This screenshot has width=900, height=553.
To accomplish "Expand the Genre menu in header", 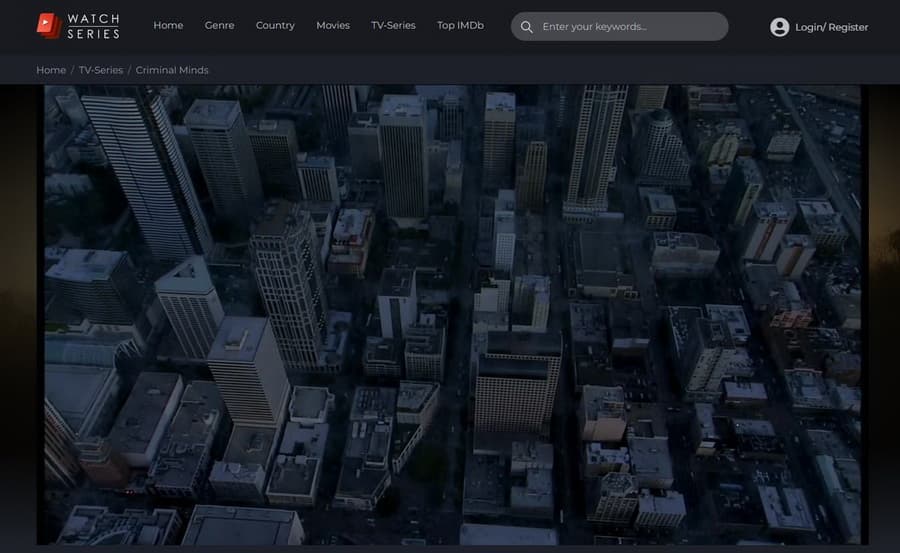I will (219, 26).
